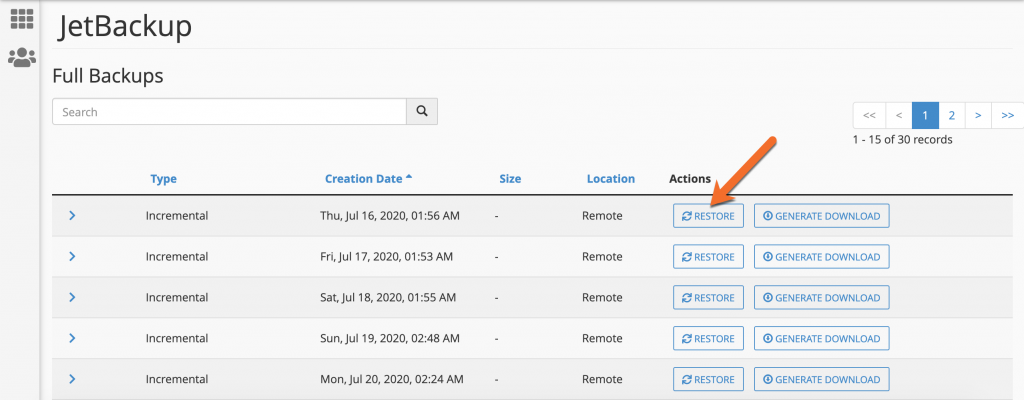
Task: Generate download for Fri, Jul 17 backup
Action: click(x=821, y=257)
